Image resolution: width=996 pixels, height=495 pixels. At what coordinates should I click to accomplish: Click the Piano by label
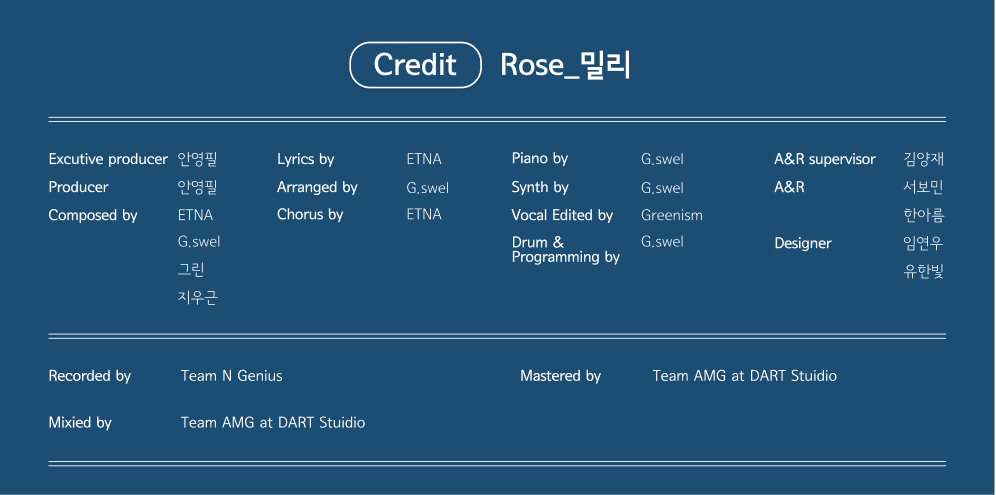[540, 158]
